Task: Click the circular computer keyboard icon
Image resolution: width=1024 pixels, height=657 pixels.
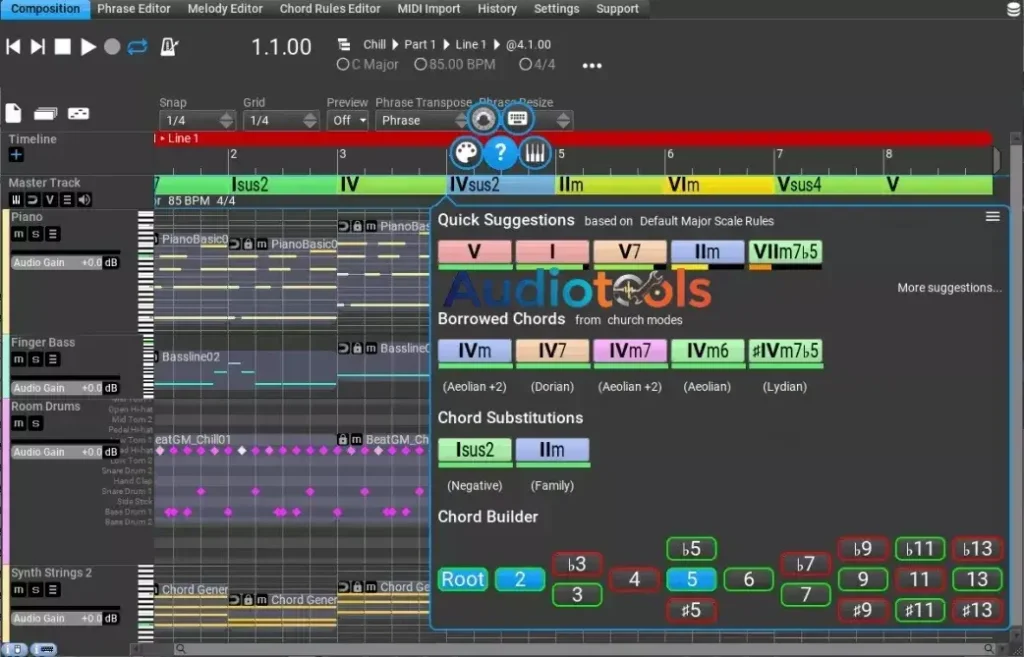Action: (x=517, y=118)
